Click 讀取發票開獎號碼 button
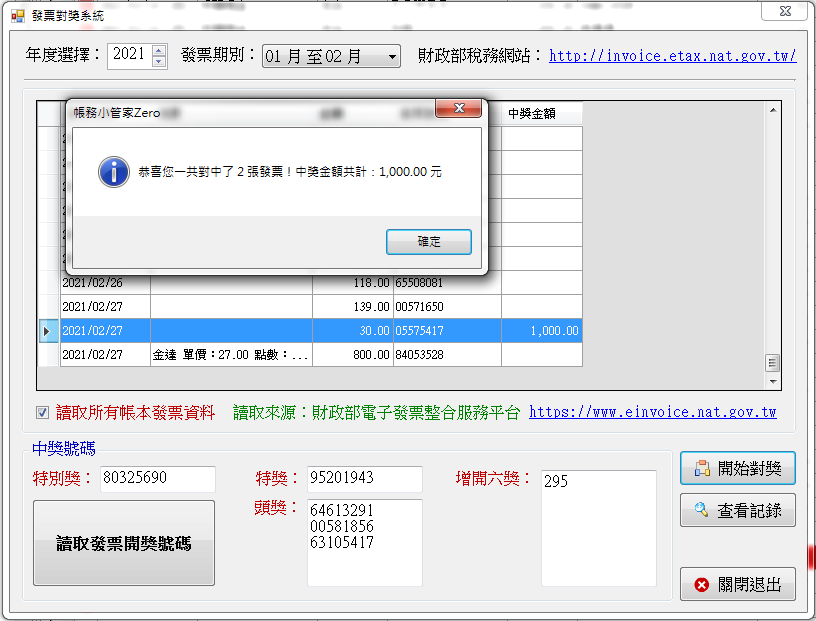This screenshot has height=621, width=816. pos(124,544)
